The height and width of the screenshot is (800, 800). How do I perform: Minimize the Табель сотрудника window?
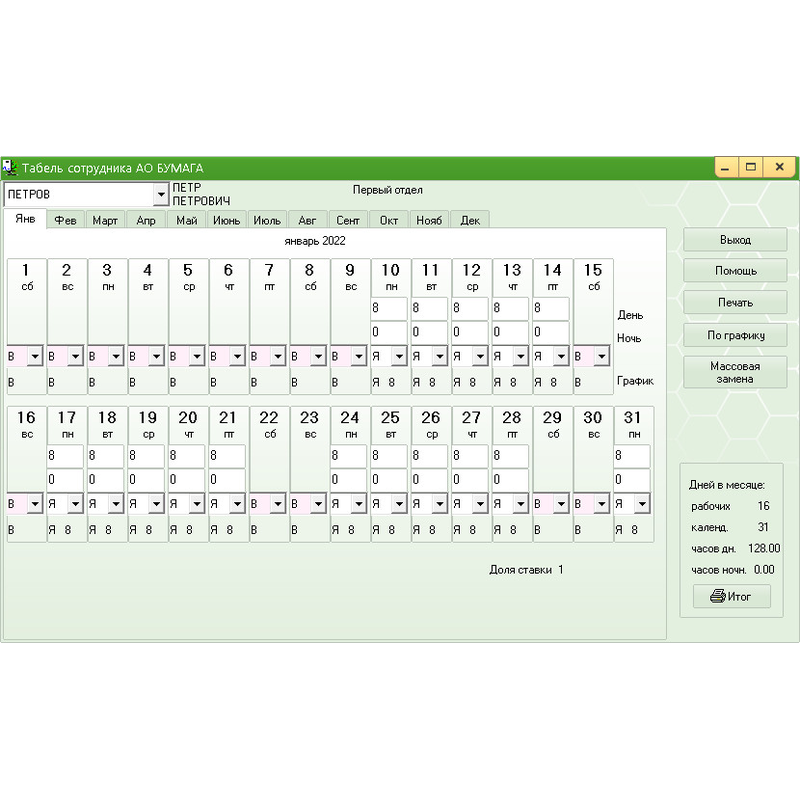[725, 168]
